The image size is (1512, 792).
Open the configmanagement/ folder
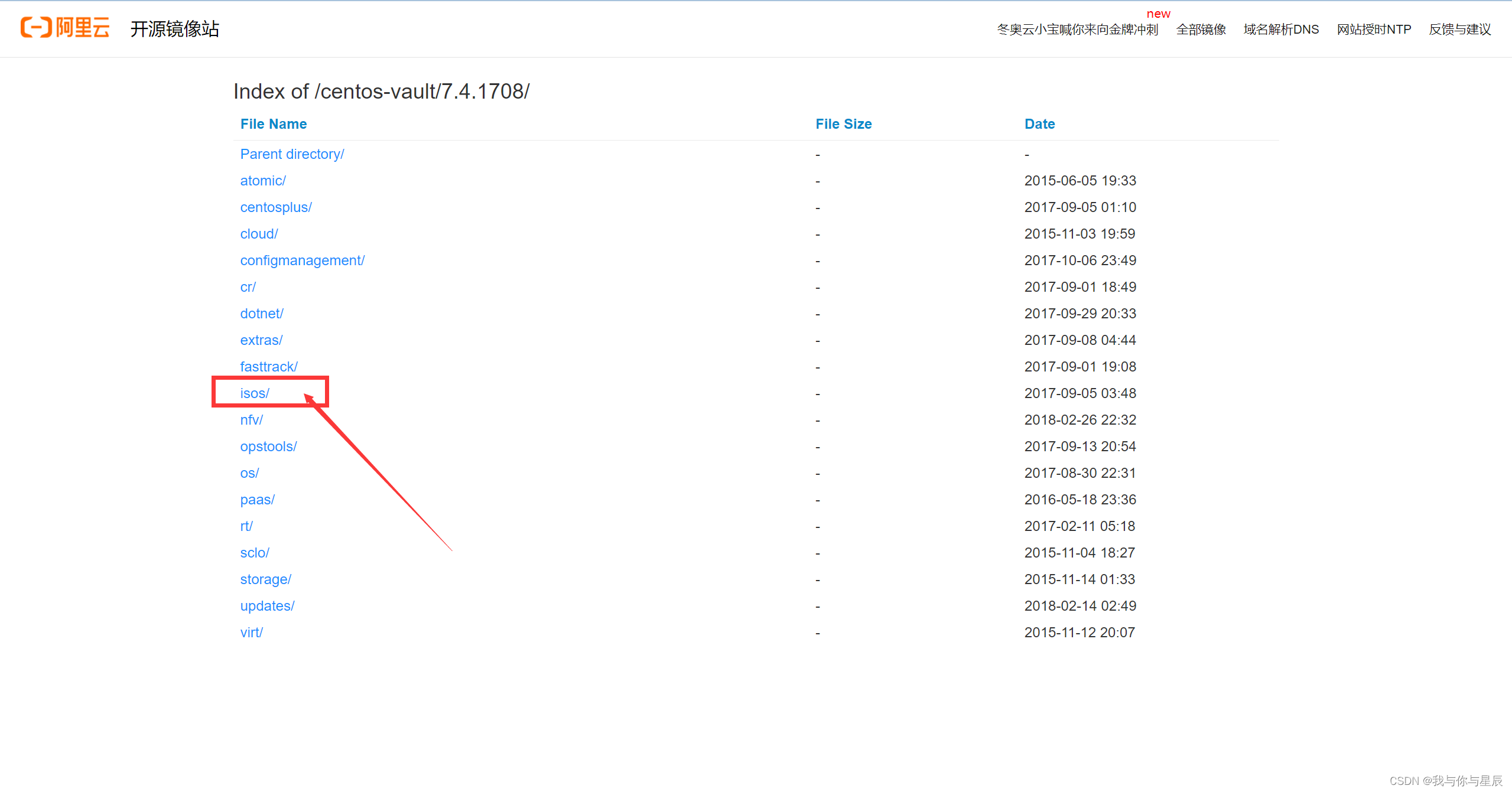tap(303, 260)
